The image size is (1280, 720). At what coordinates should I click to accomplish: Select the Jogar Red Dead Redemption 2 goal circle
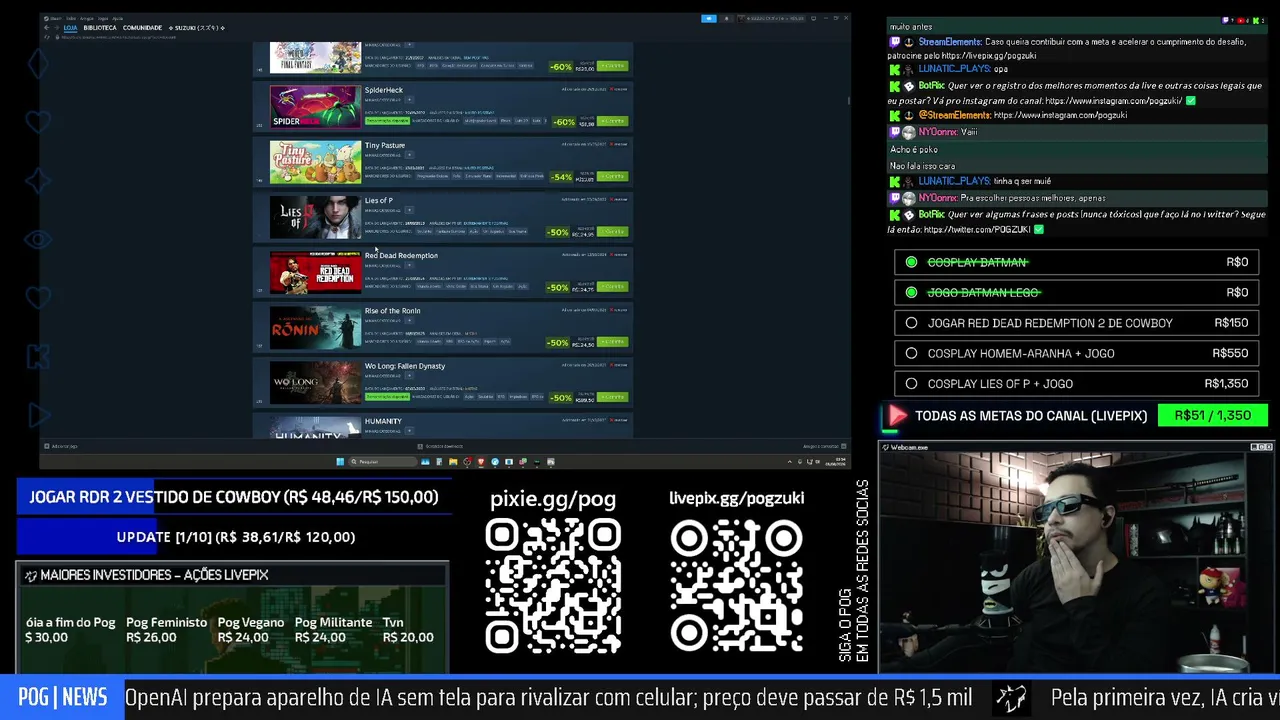click(x=911, y=323)
